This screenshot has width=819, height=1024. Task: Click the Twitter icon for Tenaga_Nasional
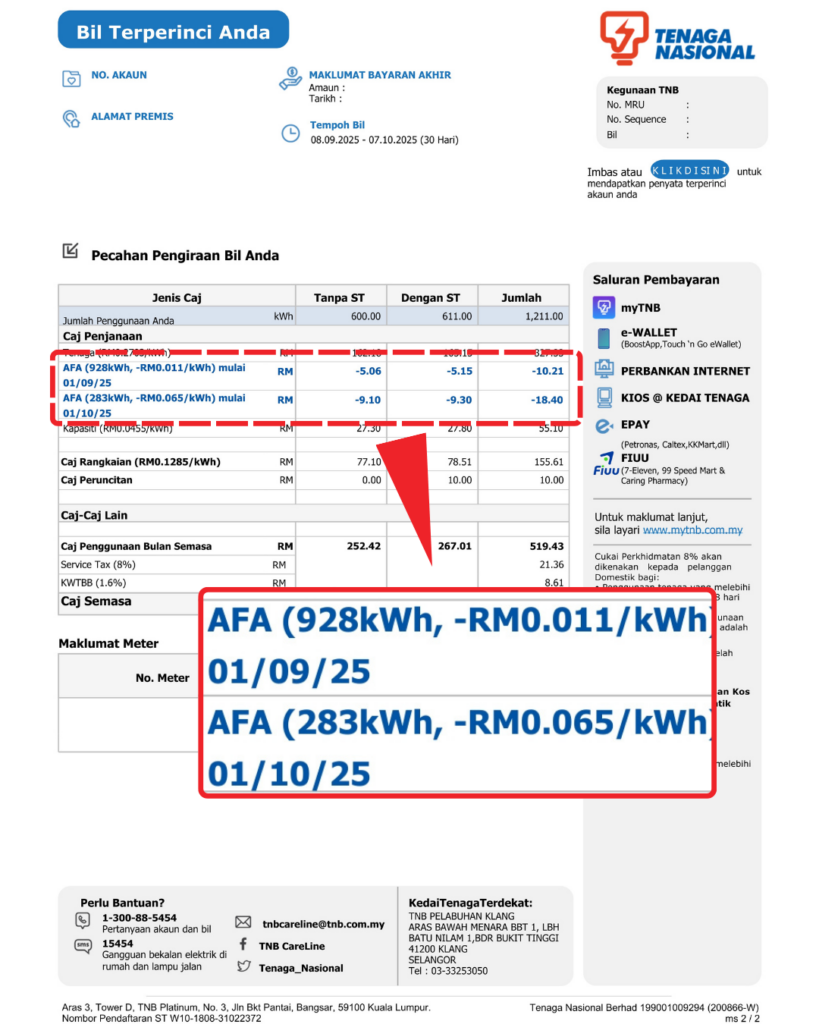pyautogui.click(x=243, y=967)
